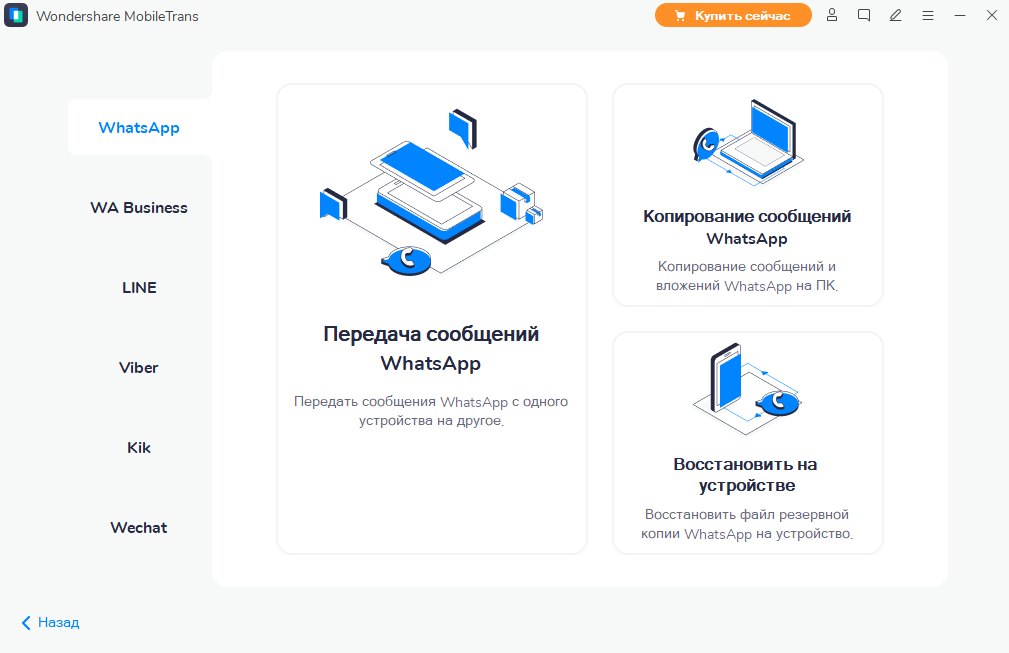Open Передача сообщений WhatsApp card
The height and width of the screenshot is (653, 1009).
coord(432,318)
